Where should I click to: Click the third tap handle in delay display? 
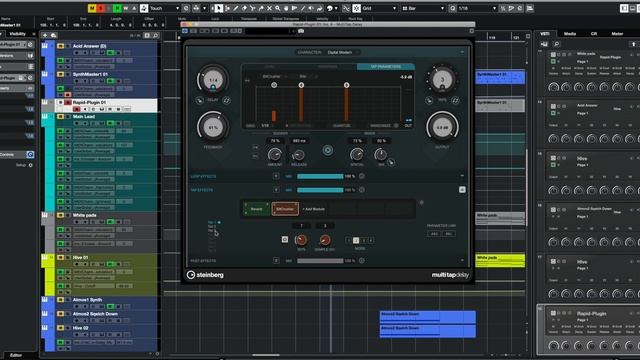(347, 85)
